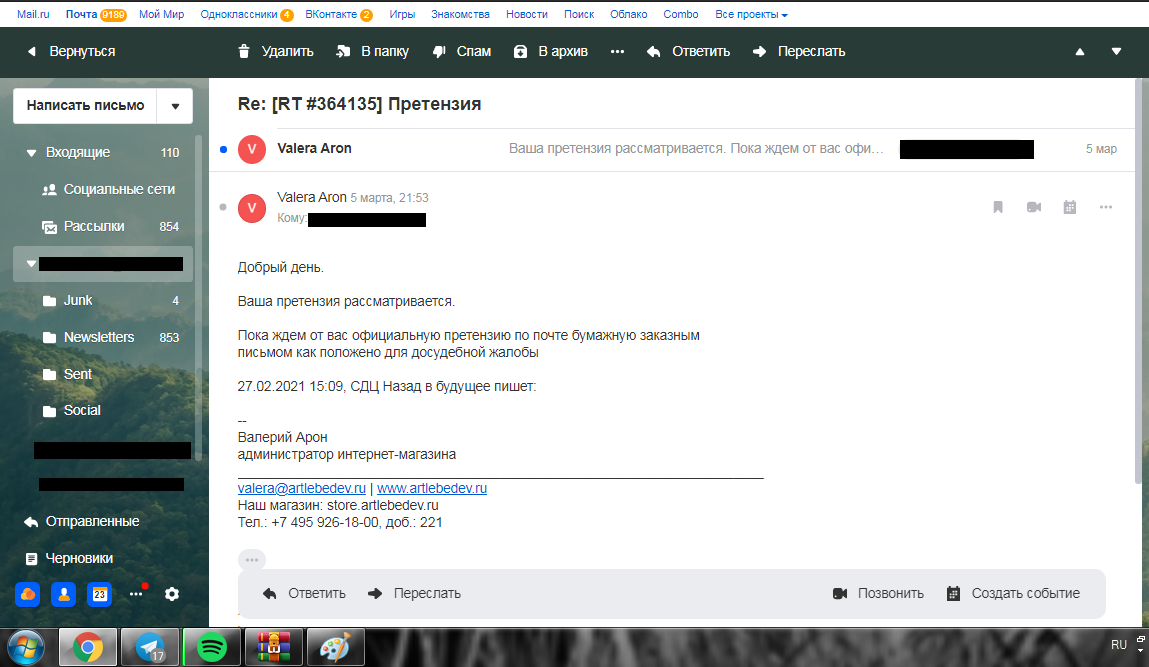Open the www.artlebedev.ru link
Viewport: 1149px width, 667px height.
(x=431, y=489)
